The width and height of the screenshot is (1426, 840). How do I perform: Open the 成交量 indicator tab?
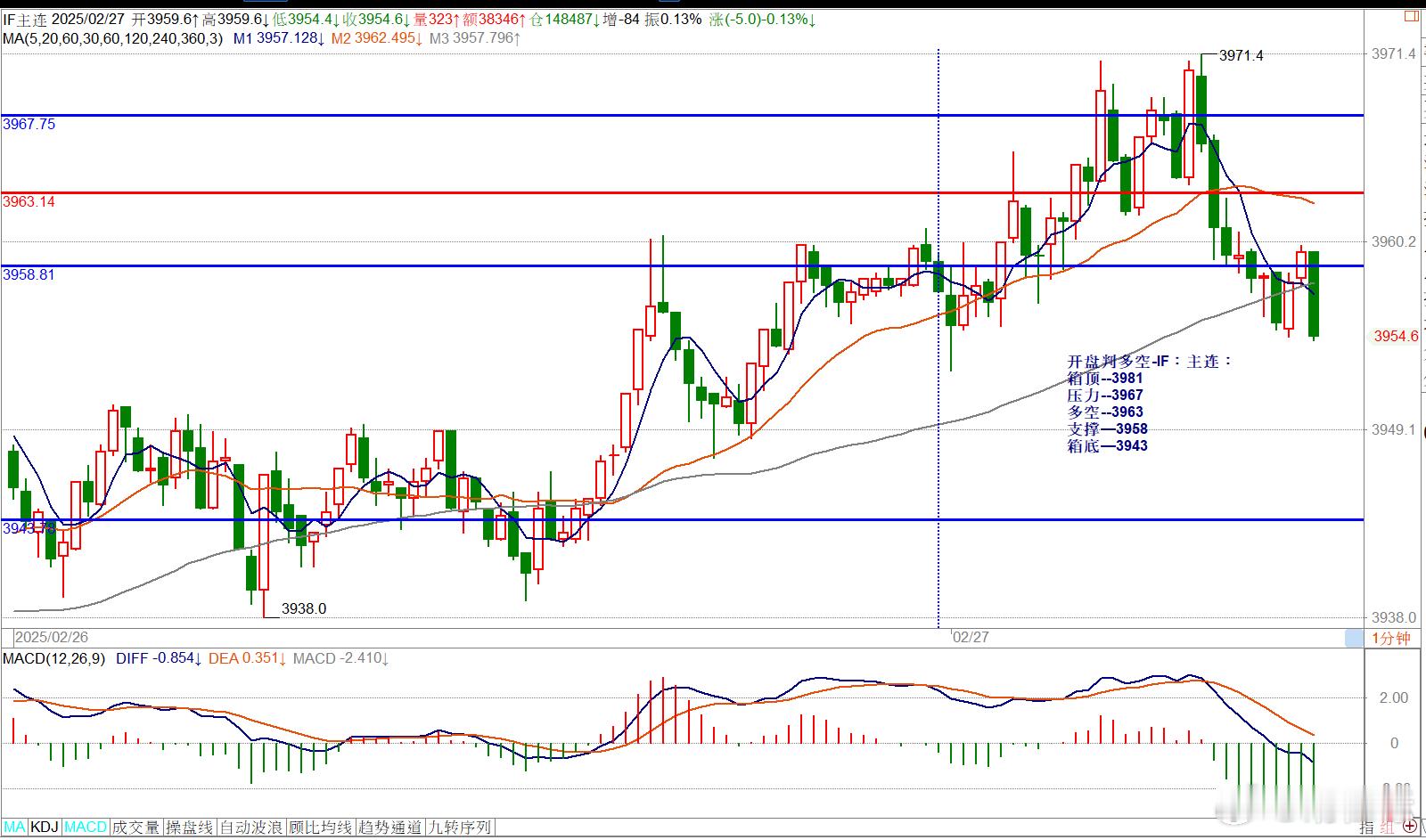click(x=135, y=828)
